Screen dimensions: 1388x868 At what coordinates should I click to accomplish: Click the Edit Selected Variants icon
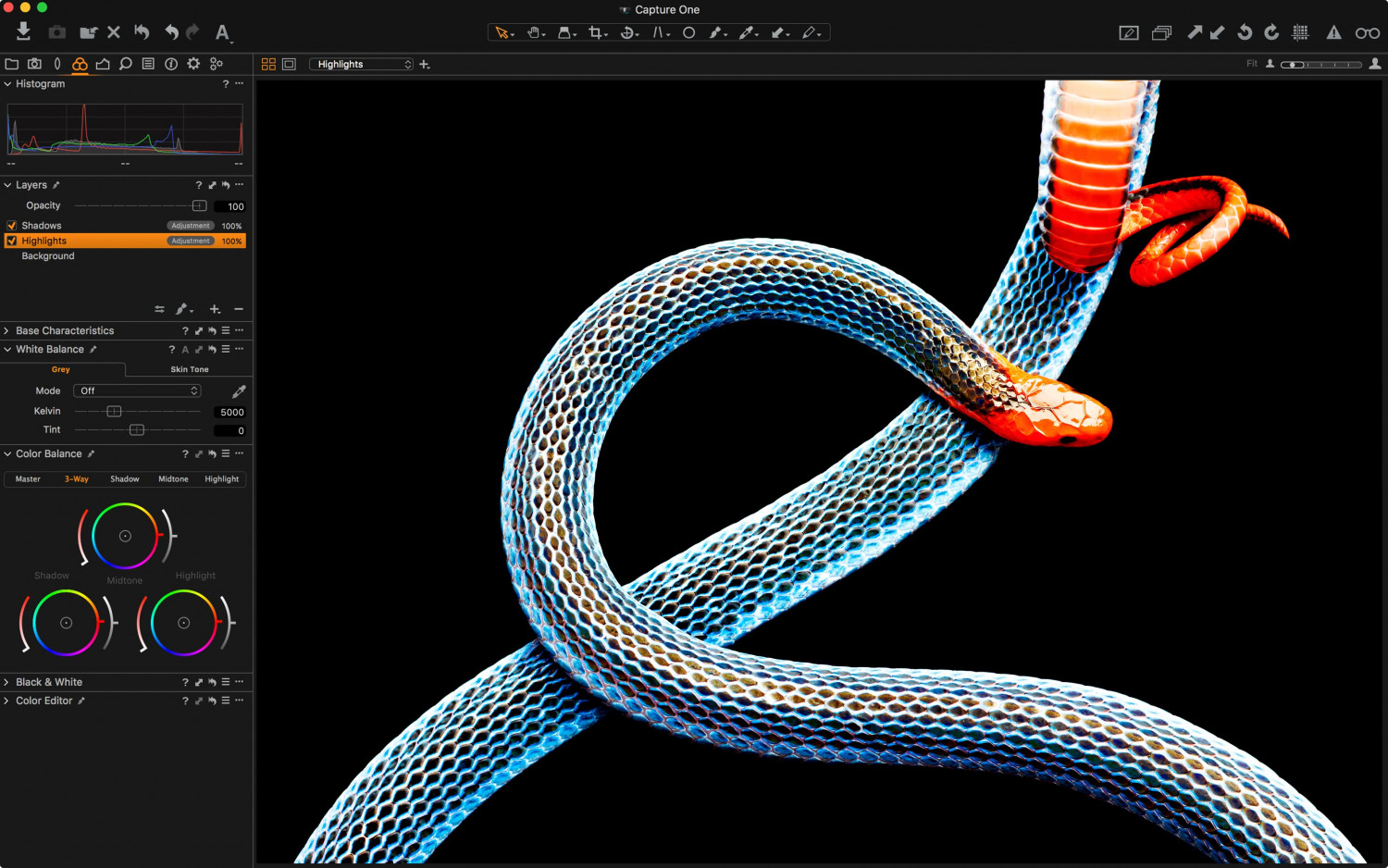[x=1161, y=33]
